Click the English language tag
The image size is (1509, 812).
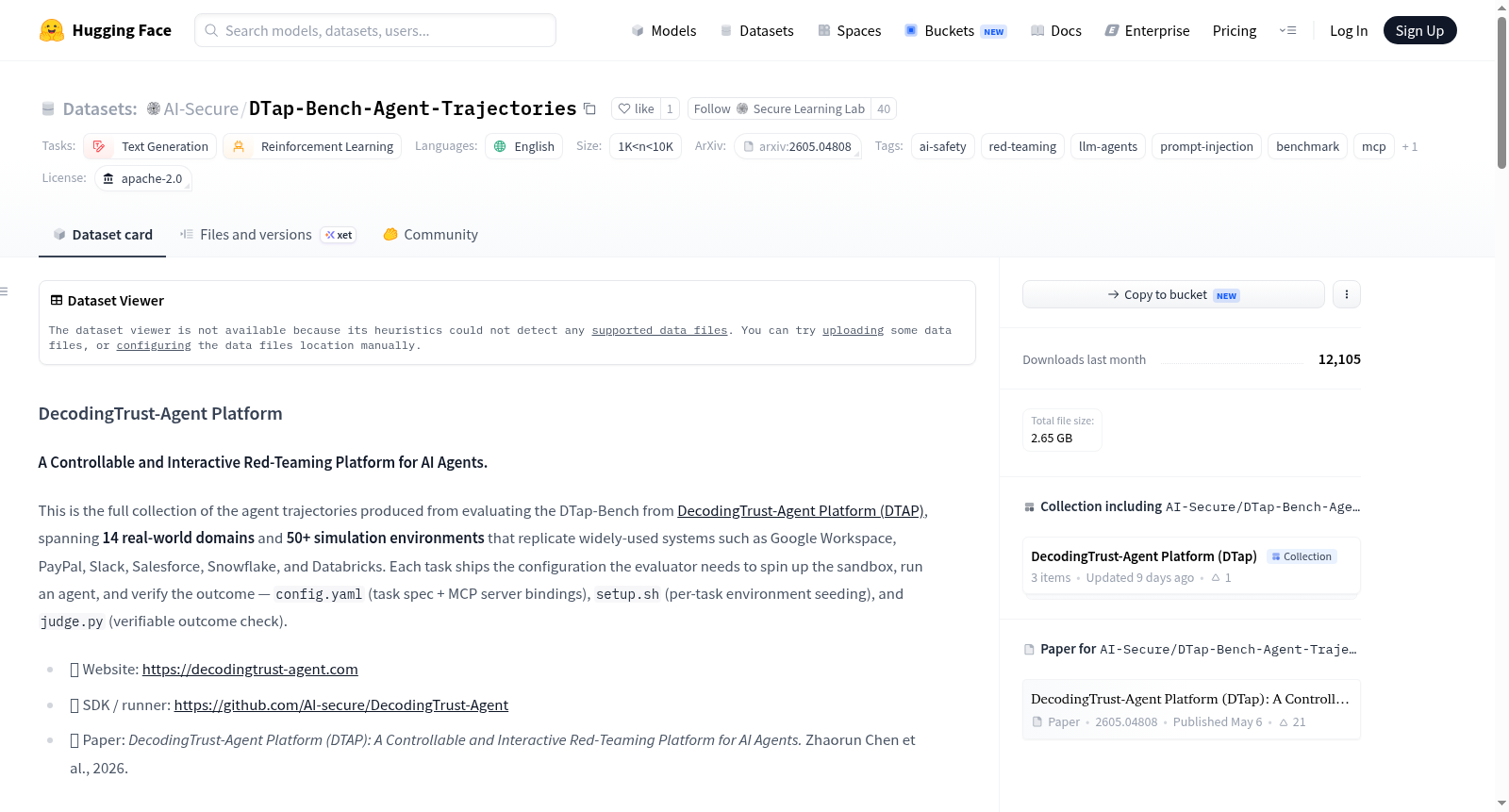pyautogui.click(x=523, y=146)
